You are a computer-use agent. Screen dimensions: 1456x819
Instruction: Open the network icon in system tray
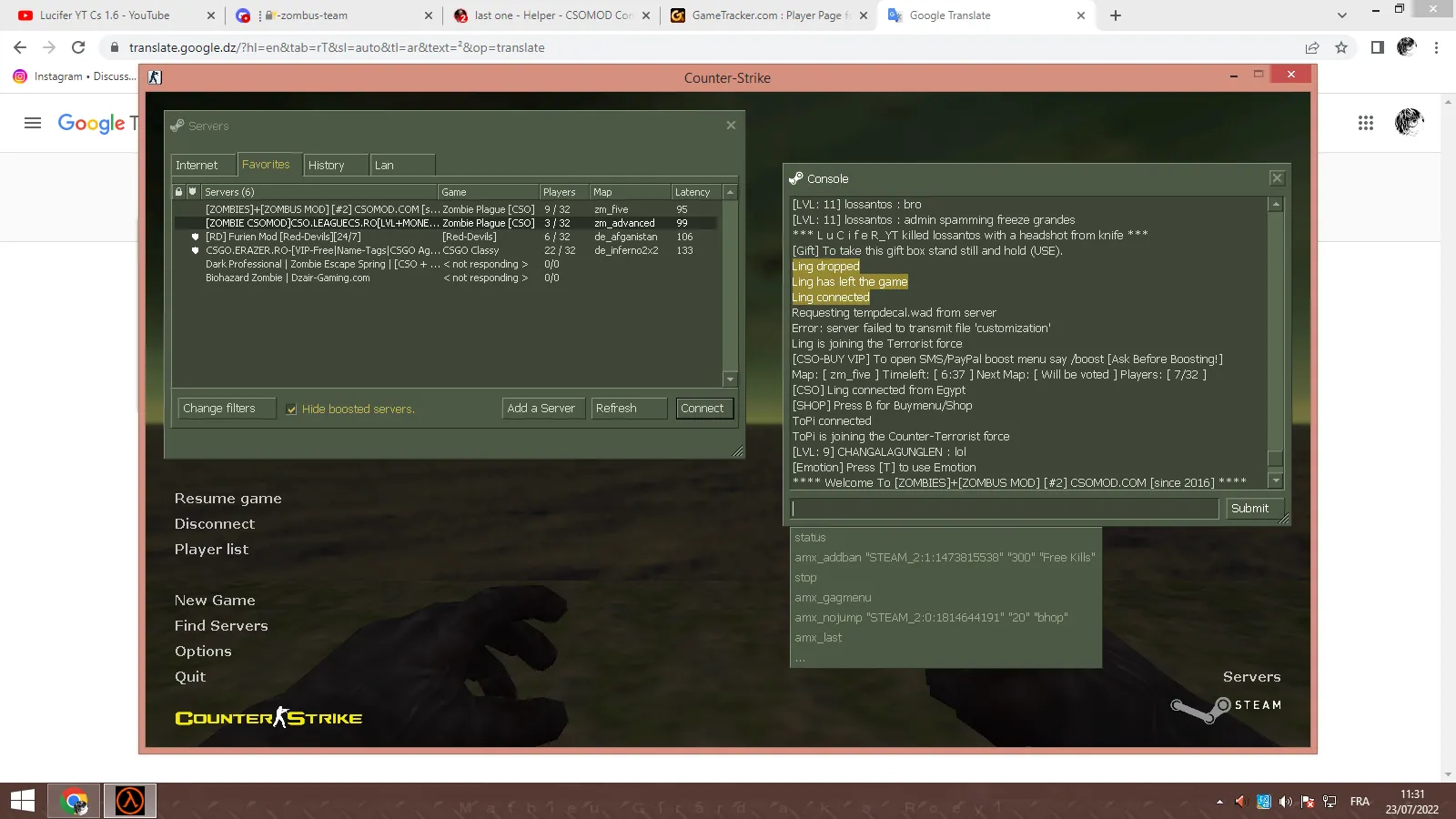(x=1330, y=802)
